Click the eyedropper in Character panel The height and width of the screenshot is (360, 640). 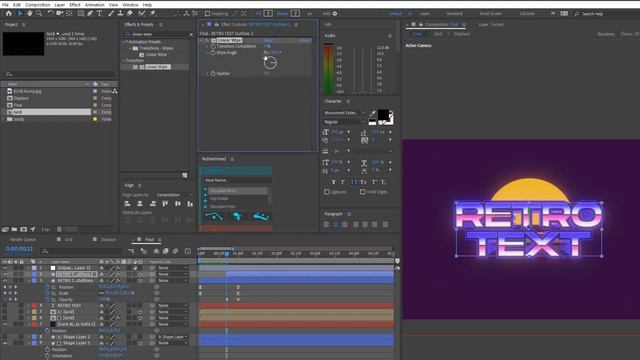pyautogui.click(x=372, y=113)
